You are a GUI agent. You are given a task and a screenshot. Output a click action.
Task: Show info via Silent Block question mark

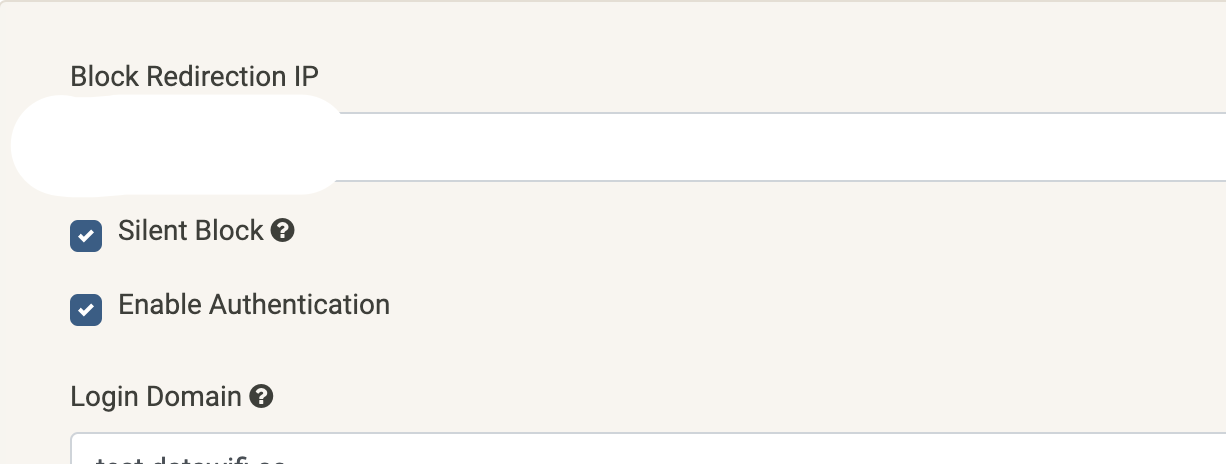point(283,231)
